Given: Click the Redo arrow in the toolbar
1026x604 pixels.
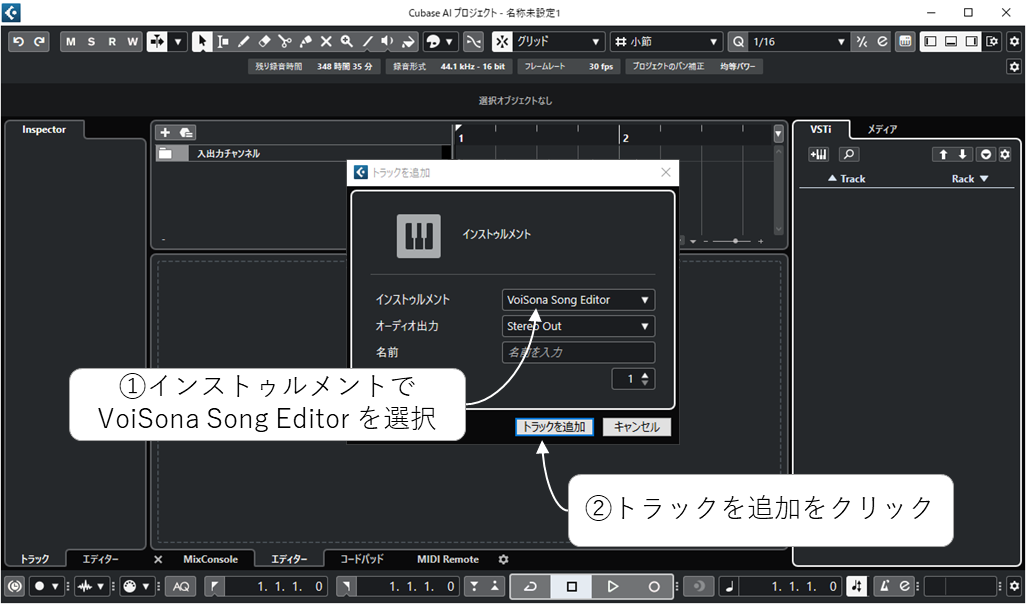Looking at the screenshot, I should 39,42.
